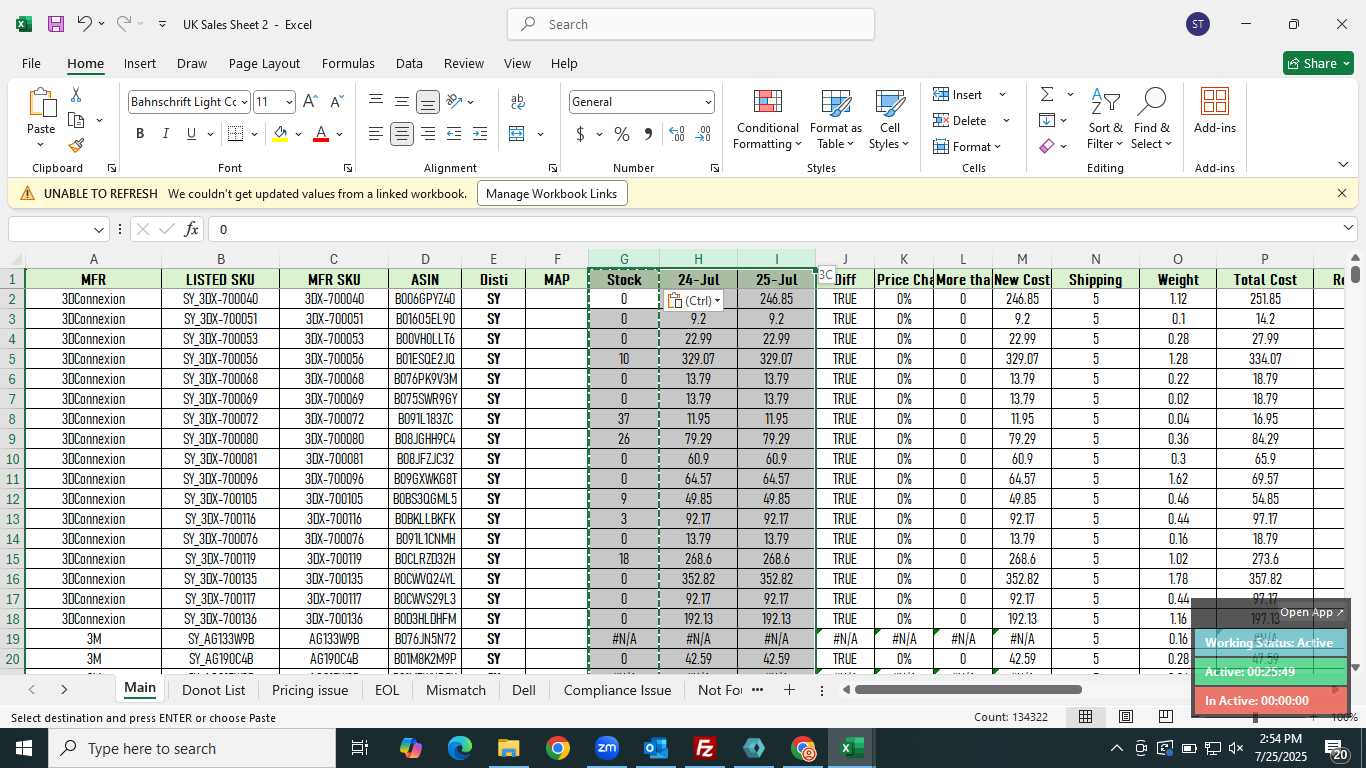Click the Decrease Indent icon
The height and width of the screenshot is (768, 1366).
pyautogui.click(x=454, y=134)
